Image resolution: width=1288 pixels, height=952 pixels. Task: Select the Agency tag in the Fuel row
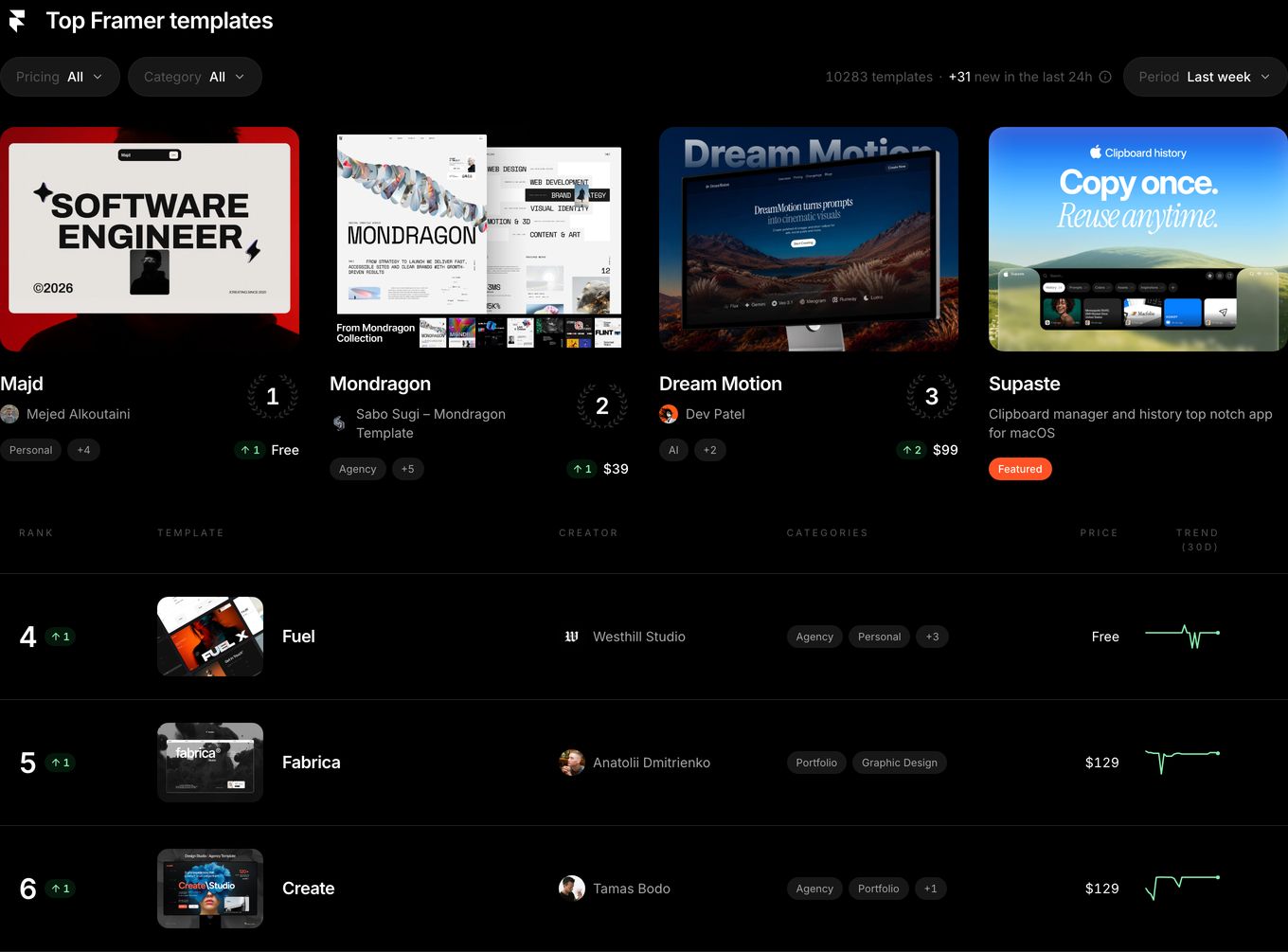tap(814, 637)
